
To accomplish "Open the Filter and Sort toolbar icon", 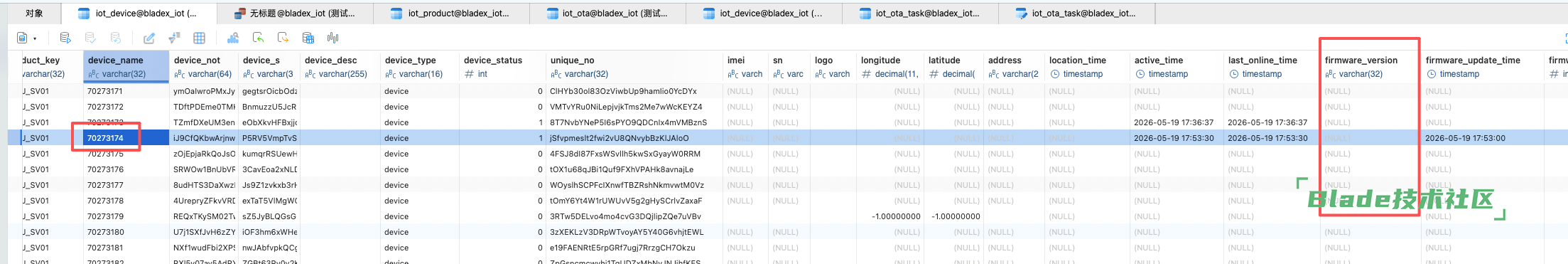I will click(174, 38).
